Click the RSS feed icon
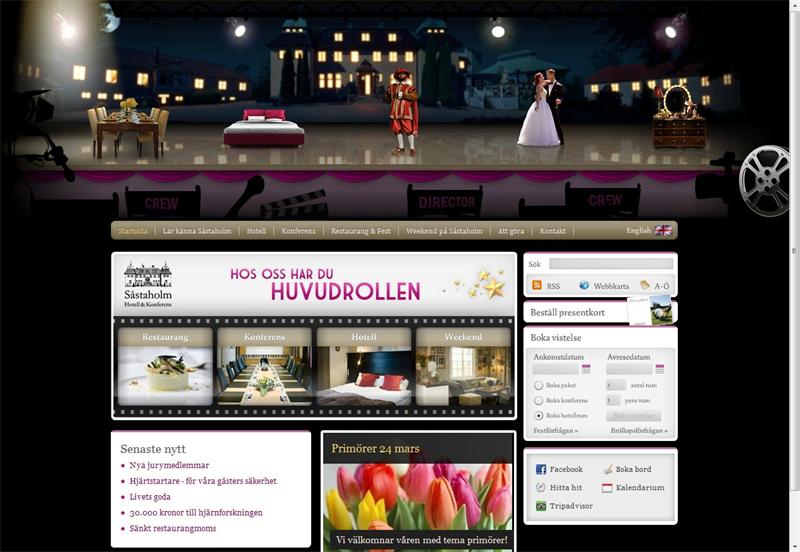Viewport: 800px width, 552px height. click(x=536, y=286)
